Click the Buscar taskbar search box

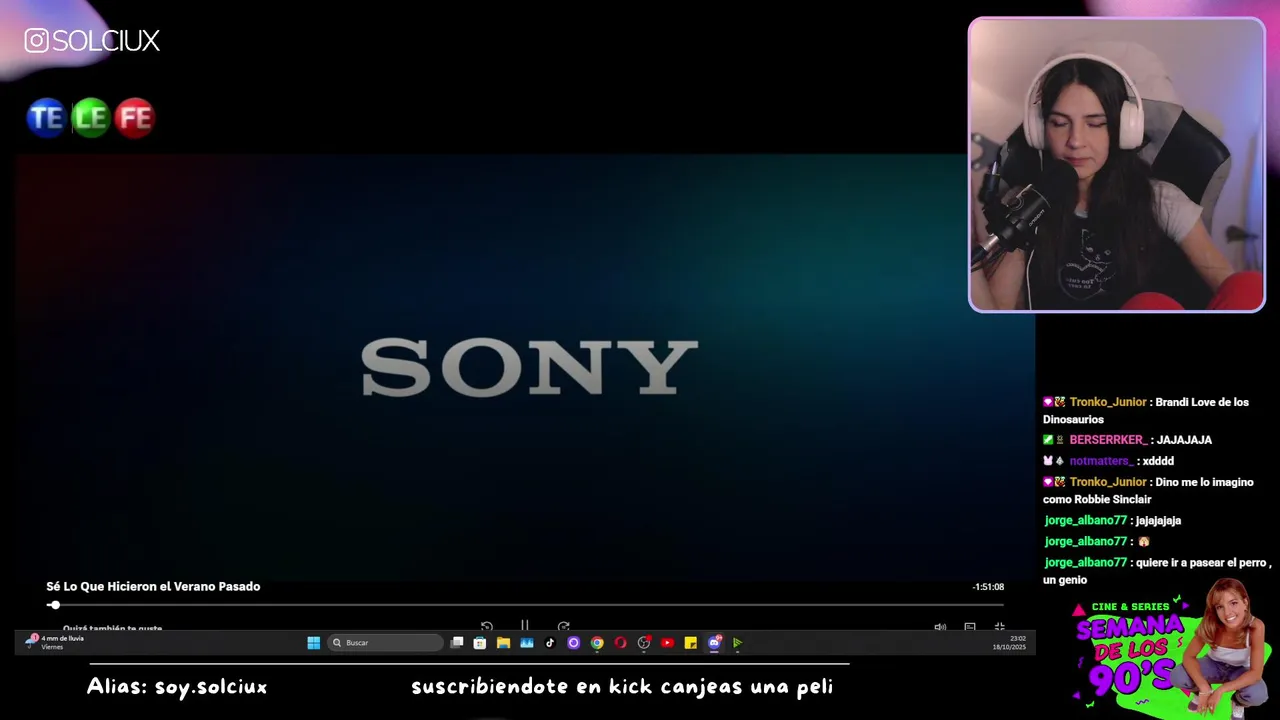pos(385,643)
